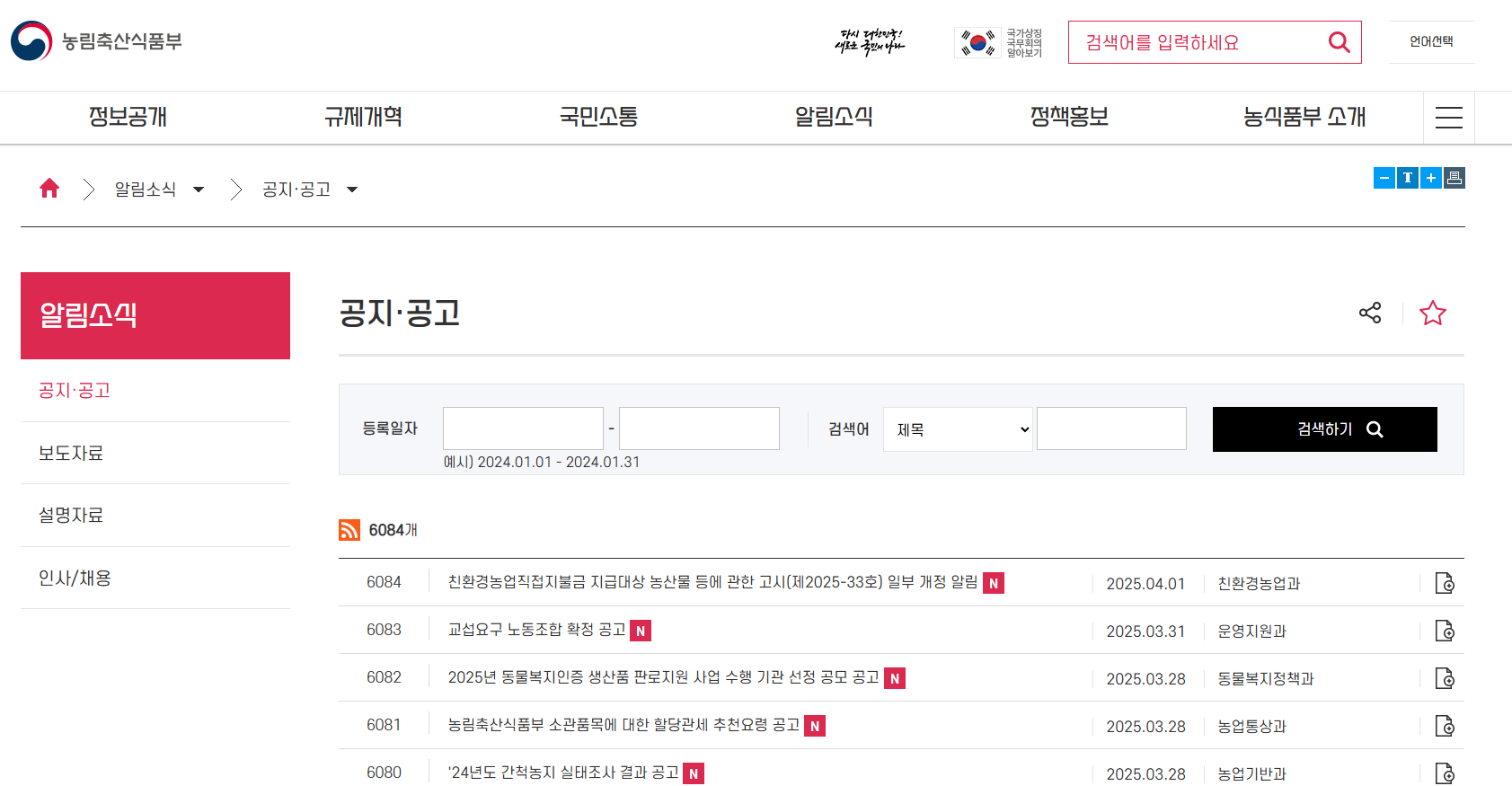The image size is (1512, 786).
Task: Open the attachment icon for post 6080
Action: pos(1445,773)
